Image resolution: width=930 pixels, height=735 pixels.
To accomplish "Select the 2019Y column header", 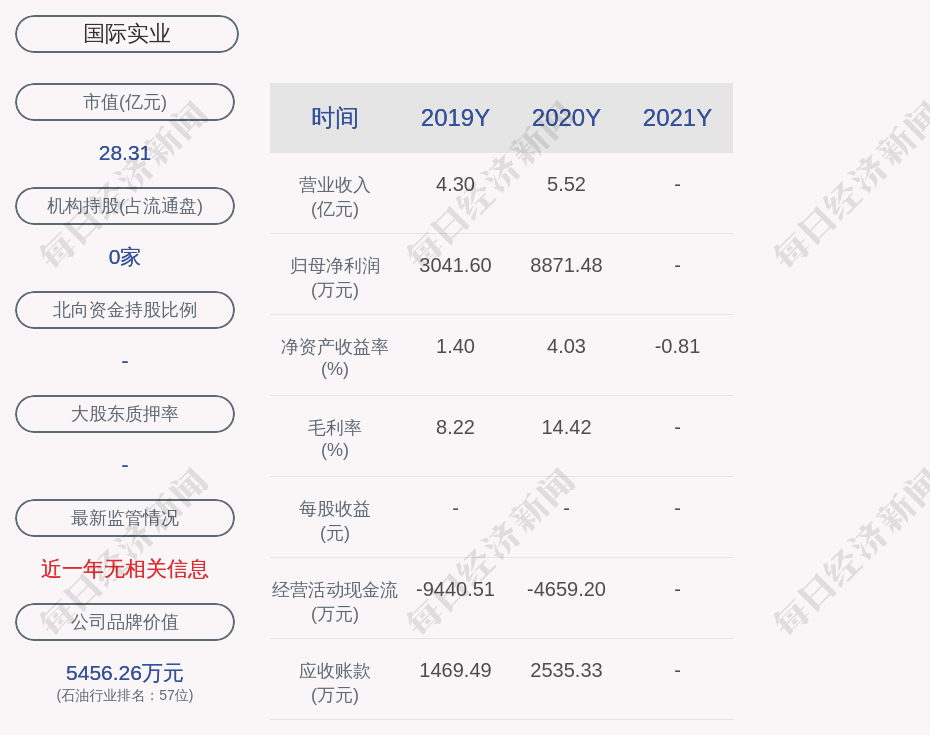I will pyautogui.click(x=456, y=118).
